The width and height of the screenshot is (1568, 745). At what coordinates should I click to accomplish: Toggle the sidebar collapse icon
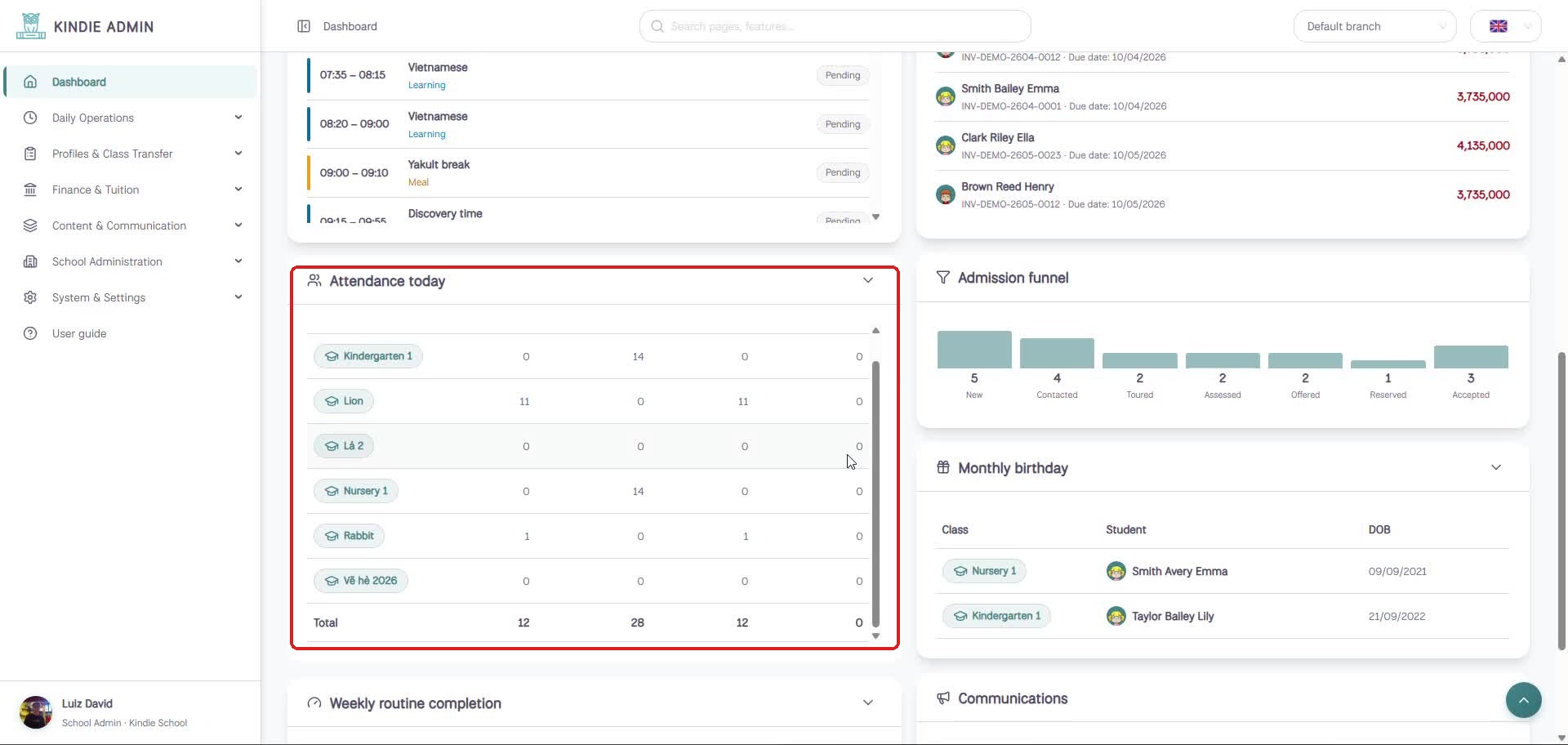(x=304, y=26)
